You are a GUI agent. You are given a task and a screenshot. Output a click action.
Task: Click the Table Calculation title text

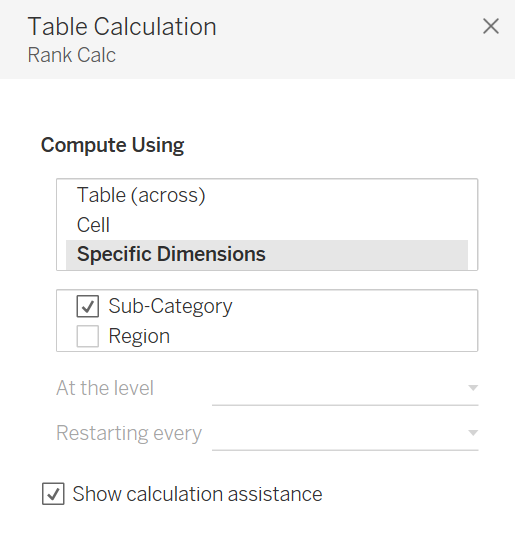[x=122, y=27]
